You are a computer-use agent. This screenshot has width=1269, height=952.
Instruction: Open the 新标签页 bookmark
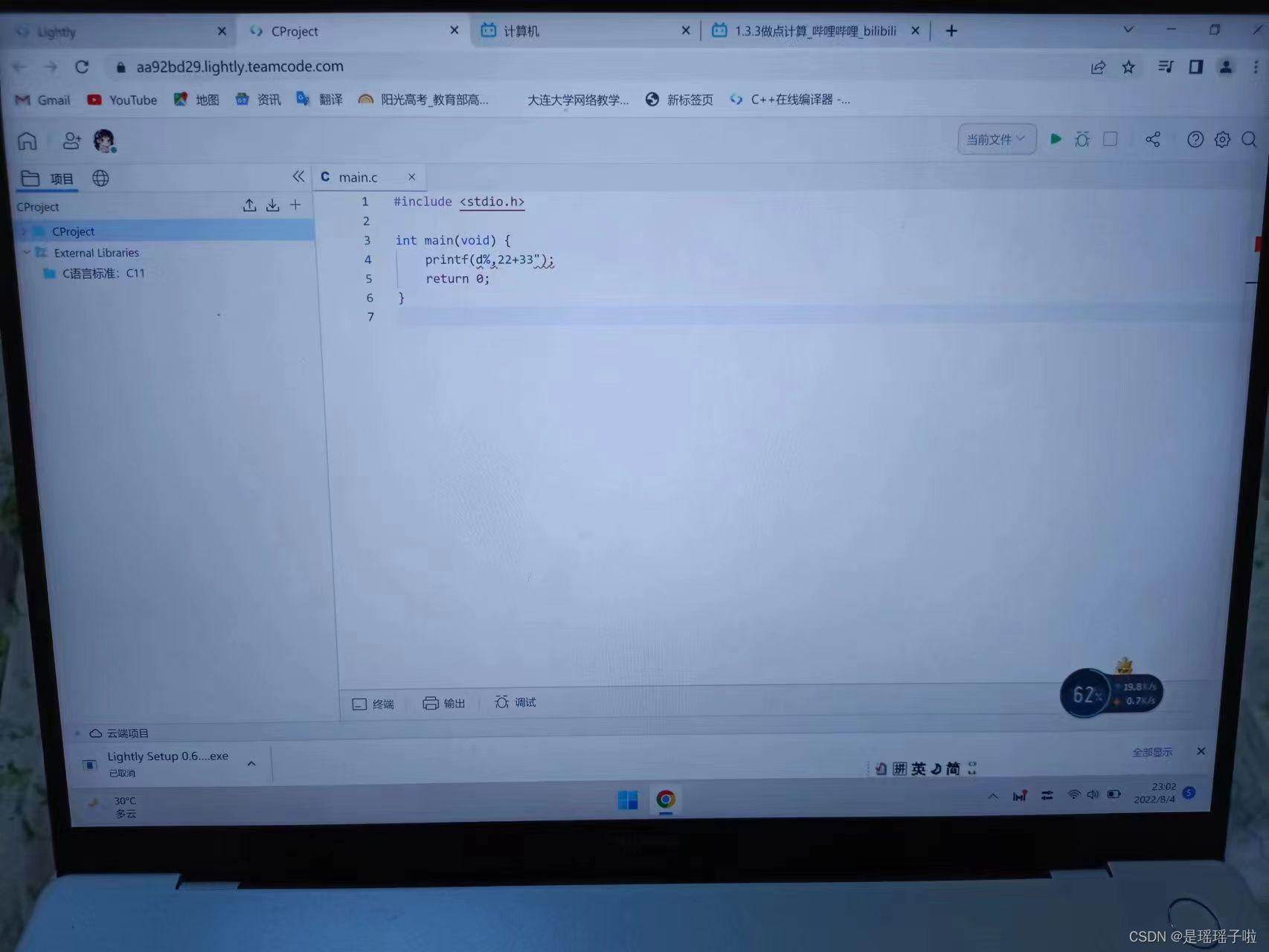tap(679, 100)
